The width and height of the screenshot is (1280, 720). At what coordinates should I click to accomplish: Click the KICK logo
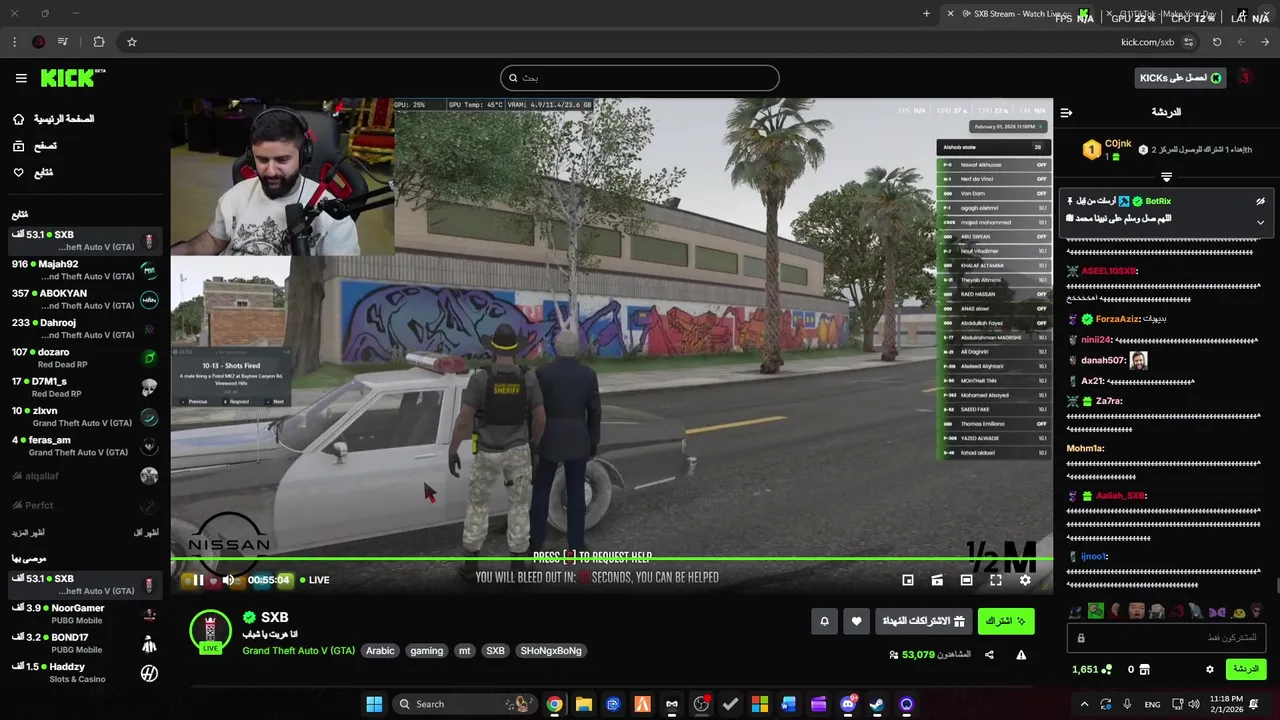73,78
